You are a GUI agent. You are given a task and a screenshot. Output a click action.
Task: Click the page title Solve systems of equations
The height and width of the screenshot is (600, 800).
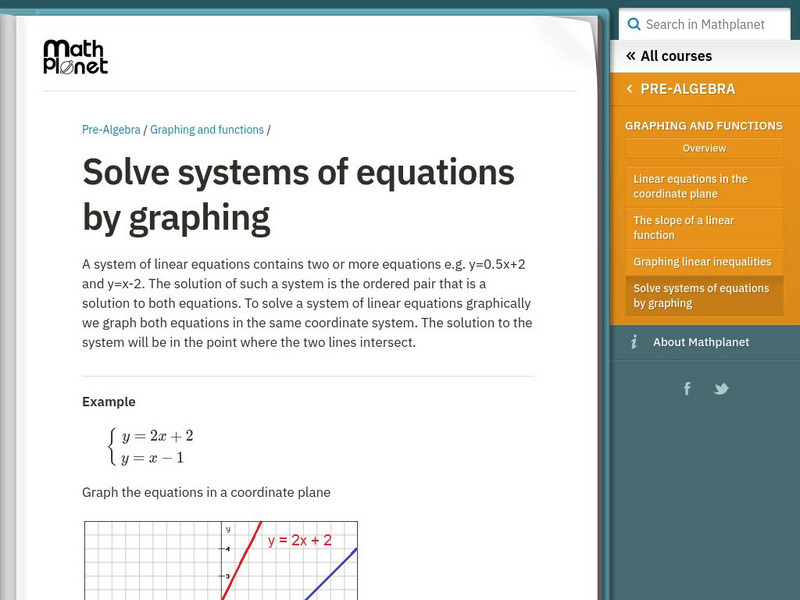click(x=298, y=195)
